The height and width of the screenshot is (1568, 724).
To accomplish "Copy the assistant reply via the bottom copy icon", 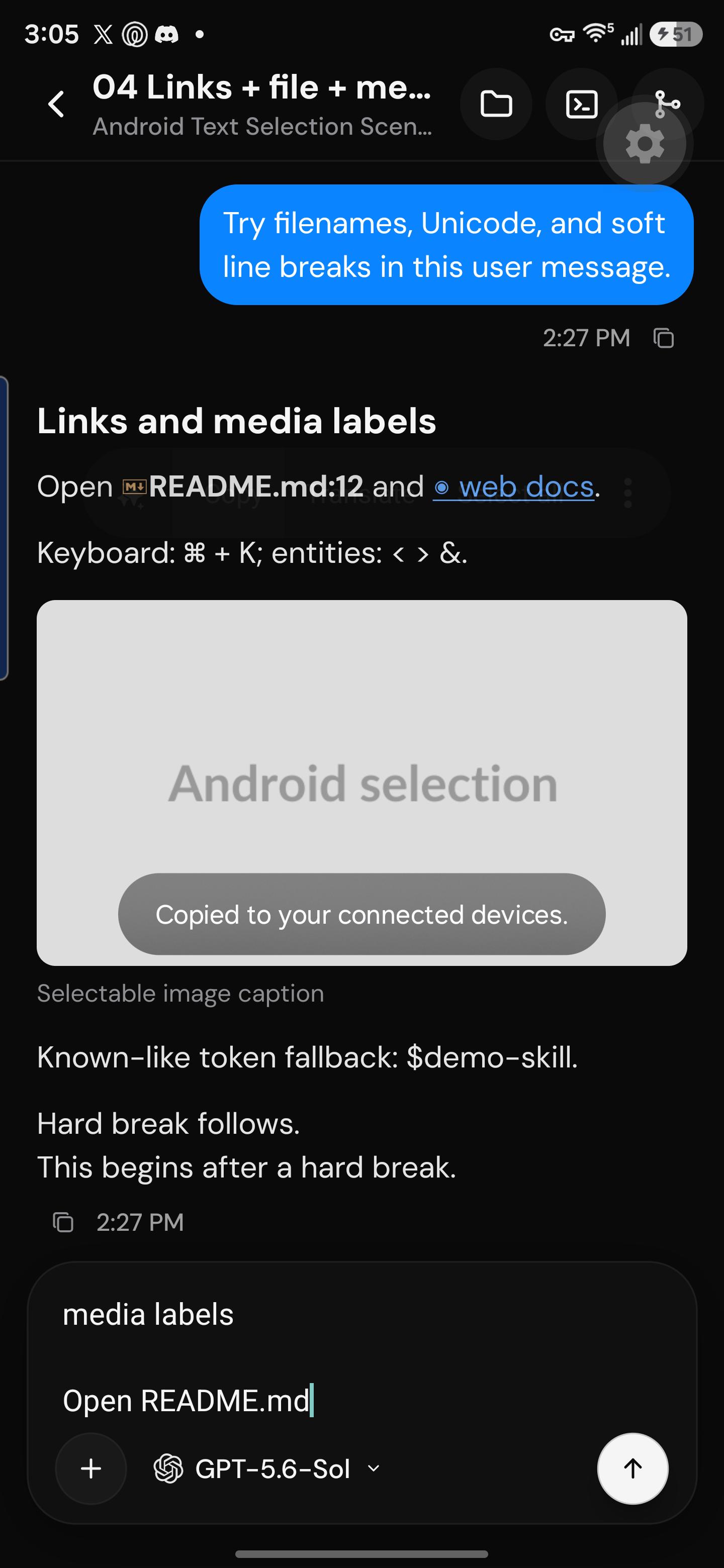I will (x=63, y=1222).
